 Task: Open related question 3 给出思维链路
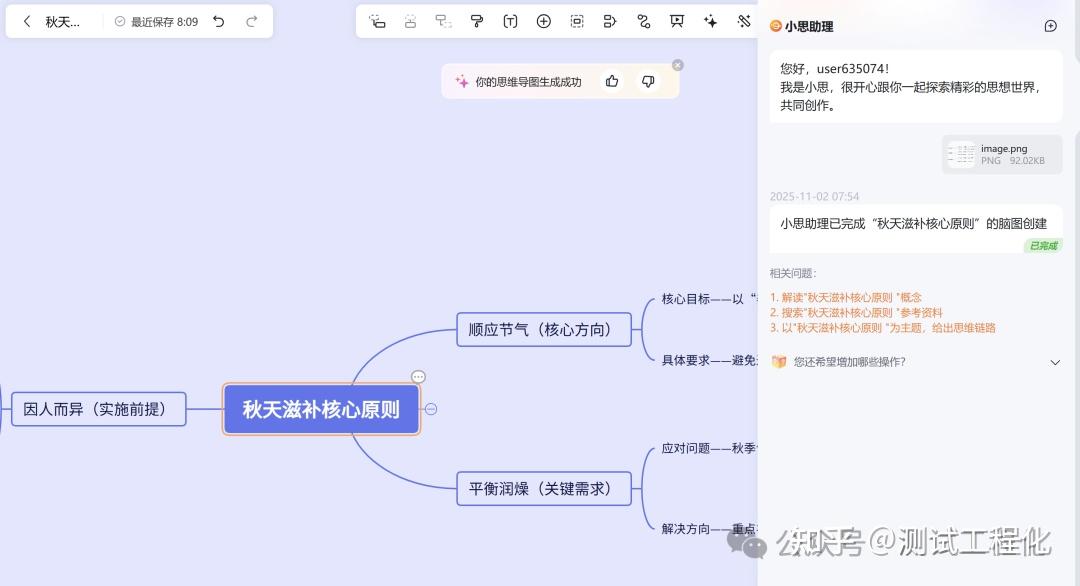pos(883,328)
